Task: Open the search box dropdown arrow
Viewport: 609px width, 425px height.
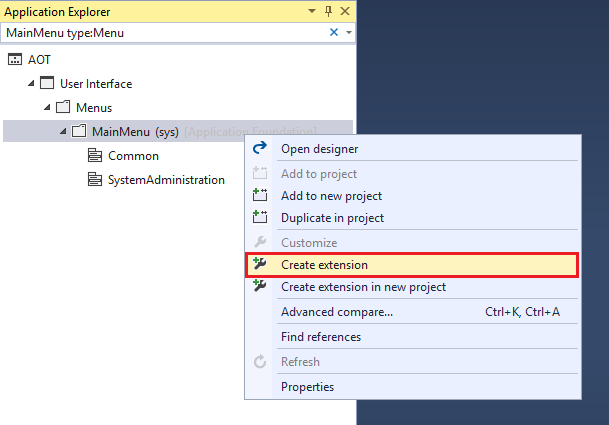Action: point(348,33)
